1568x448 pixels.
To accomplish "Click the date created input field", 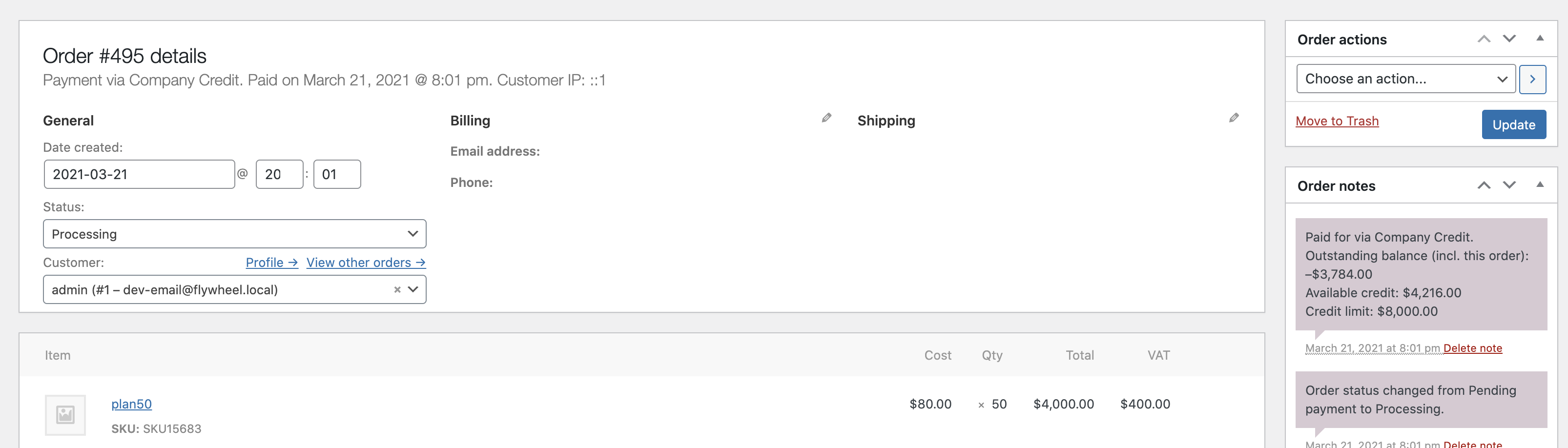I will [139, 175].
